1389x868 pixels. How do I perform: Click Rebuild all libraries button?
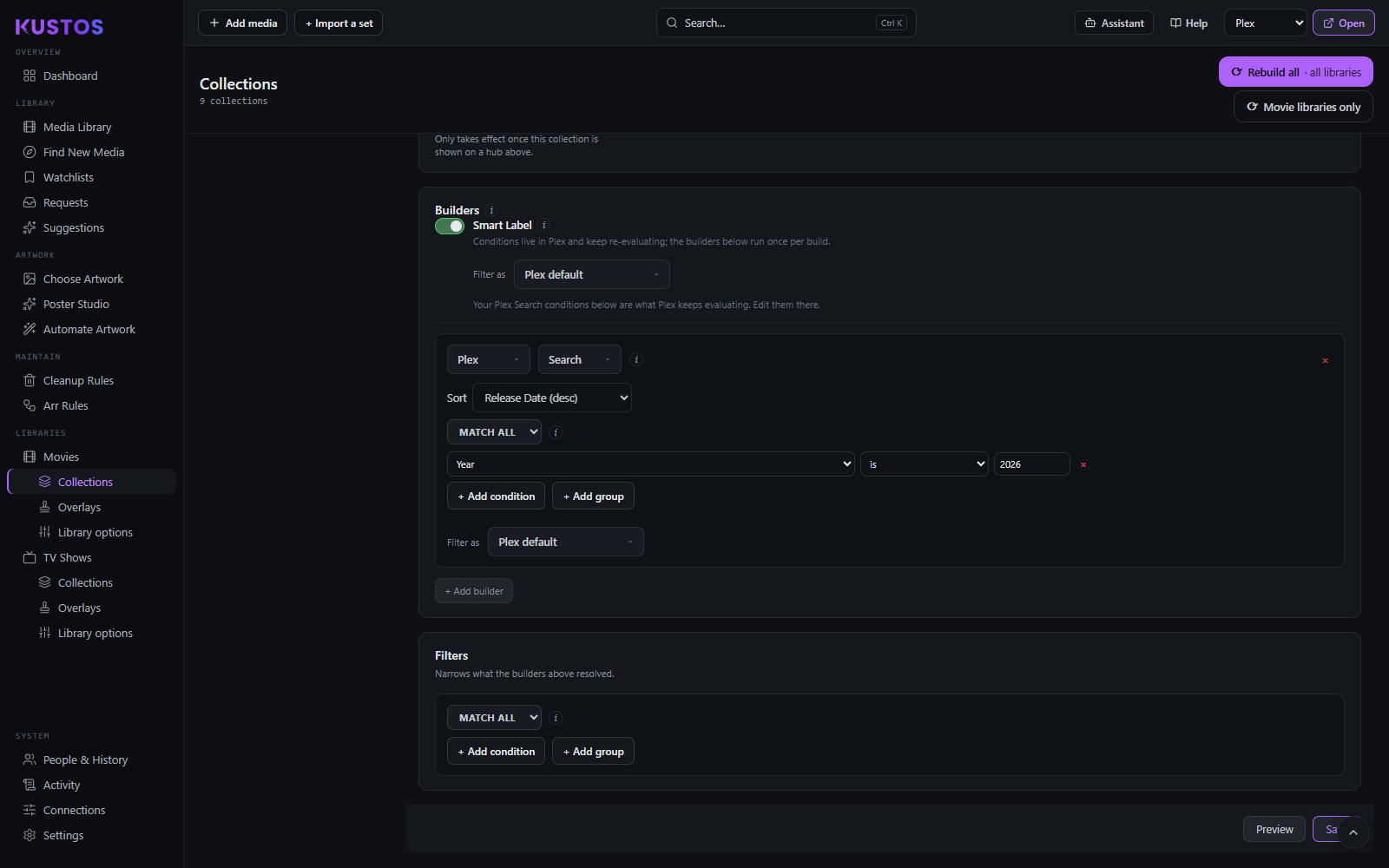click(1295, 72)
